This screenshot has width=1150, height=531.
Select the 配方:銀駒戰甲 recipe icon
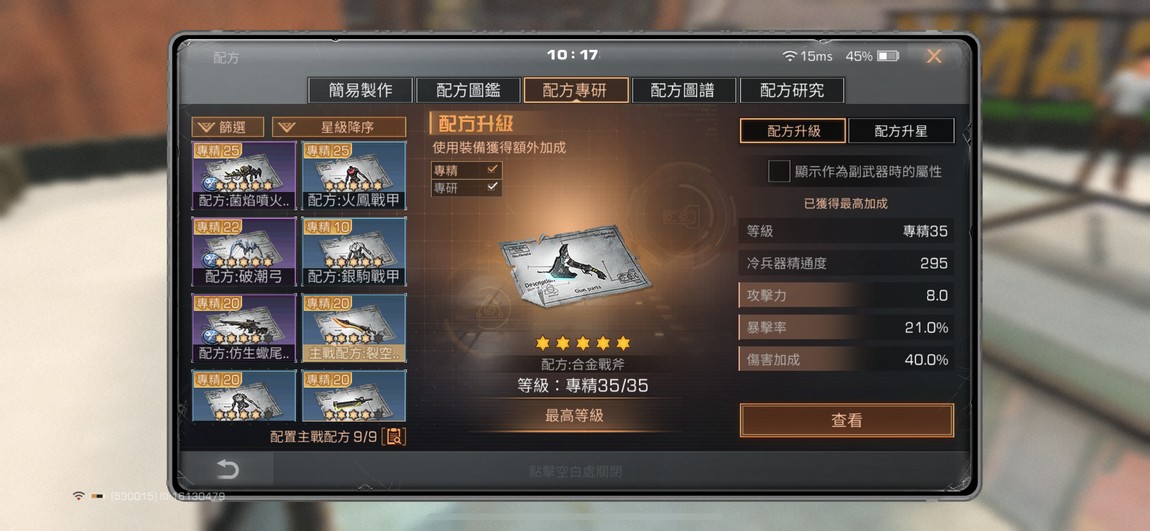[354, 252]
